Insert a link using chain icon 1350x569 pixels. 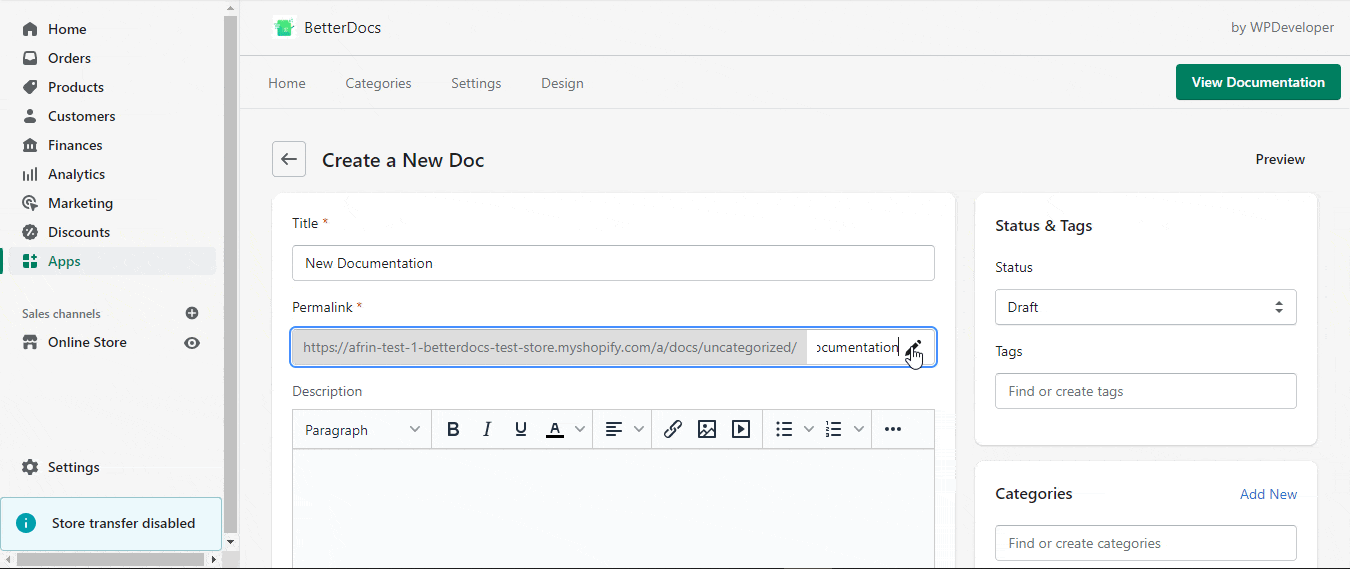tap(673, 429)
